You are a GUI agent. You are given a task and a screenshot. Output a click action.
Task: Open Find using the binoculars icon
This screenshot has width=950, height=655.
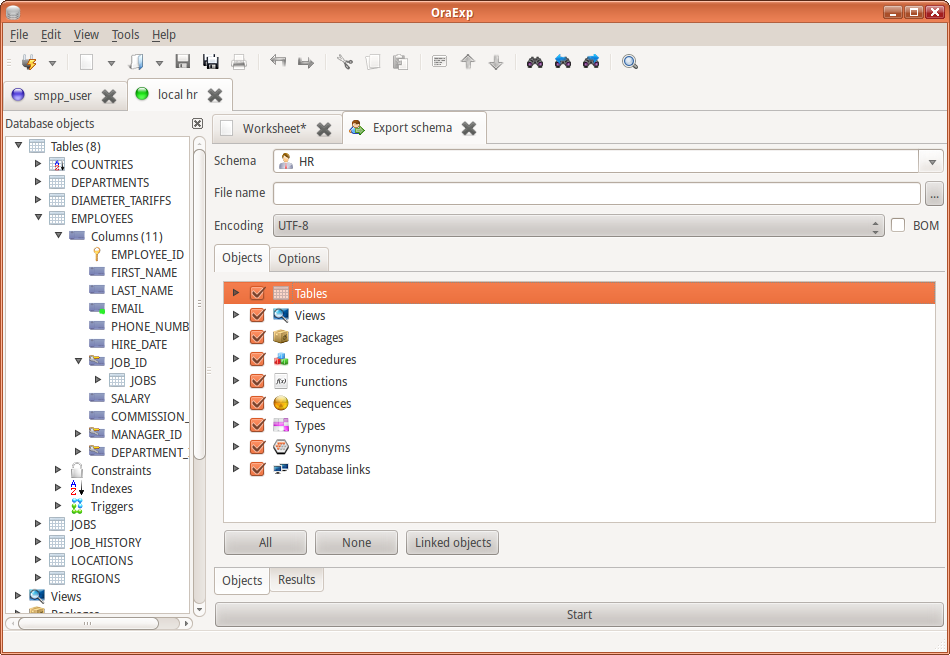coord(535,62)
